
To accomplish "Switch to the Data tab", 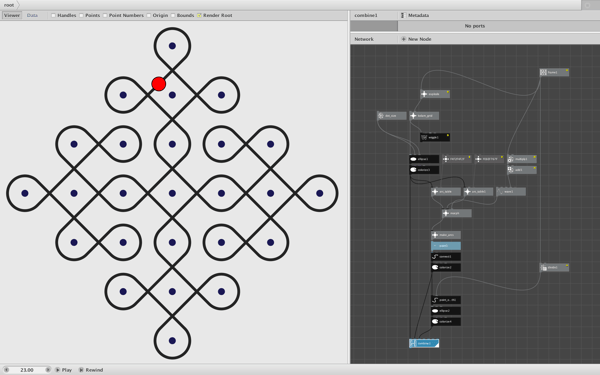I will point(32,15).
